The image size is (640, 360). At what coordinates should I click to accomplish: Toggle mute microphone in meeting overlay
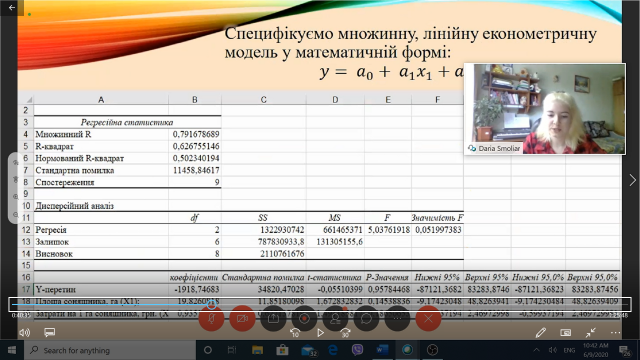211,318
